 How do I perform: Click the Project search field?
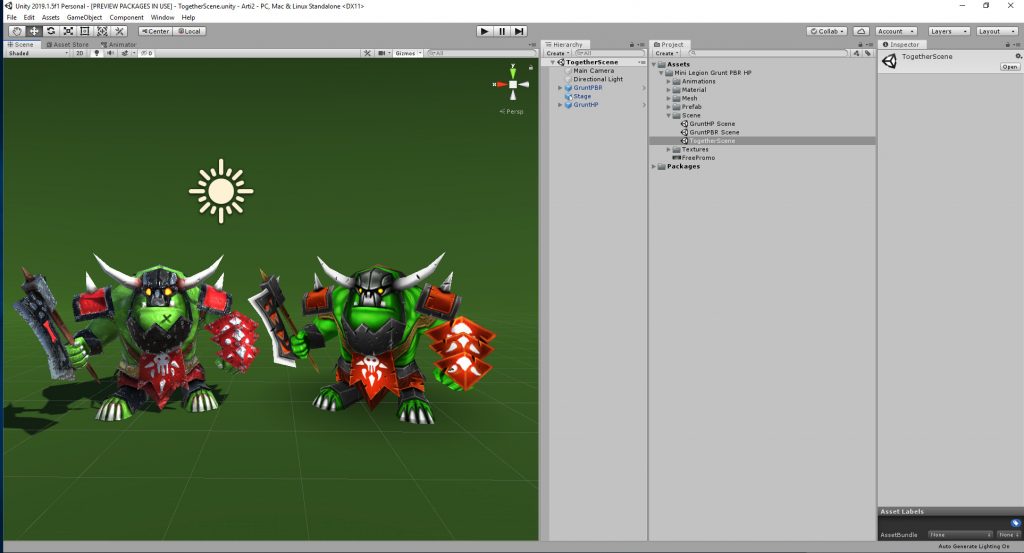point(767,54)
